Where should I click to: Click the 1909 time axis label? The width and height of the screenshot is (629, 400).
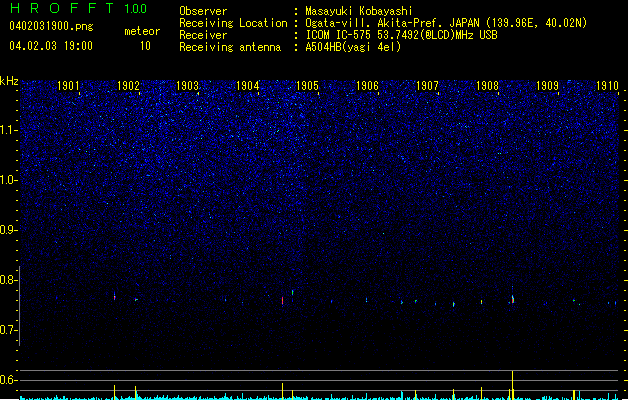click(x=547, y=85)
